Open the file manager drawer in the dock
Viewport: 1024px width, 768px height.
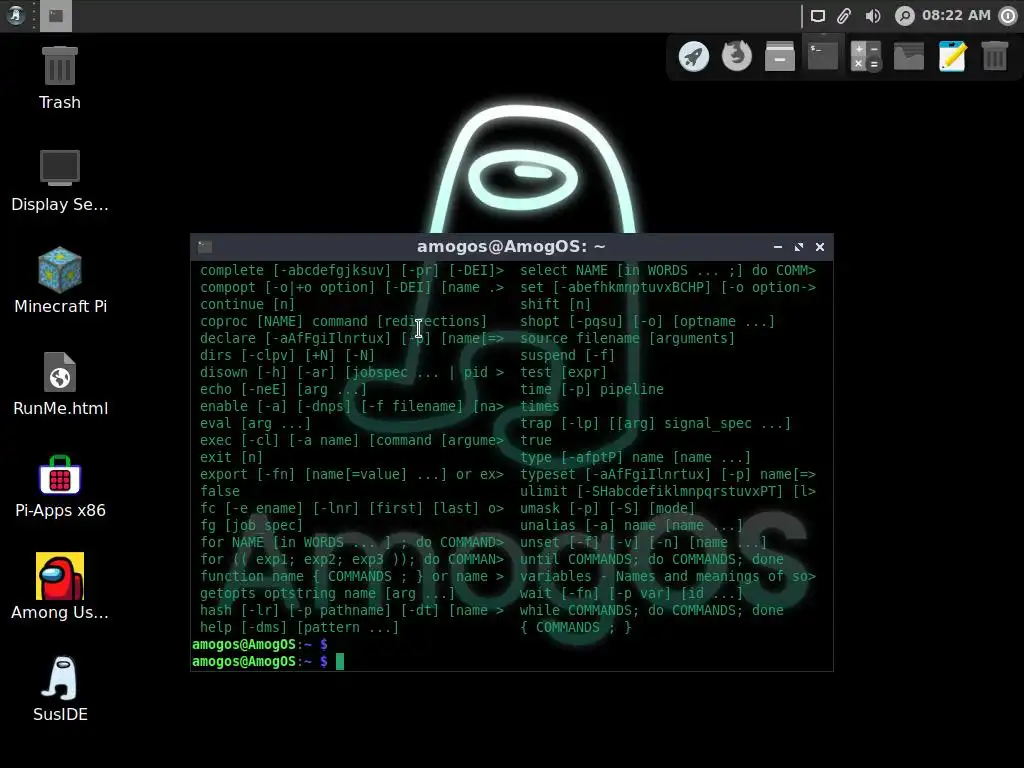point(780,57)
